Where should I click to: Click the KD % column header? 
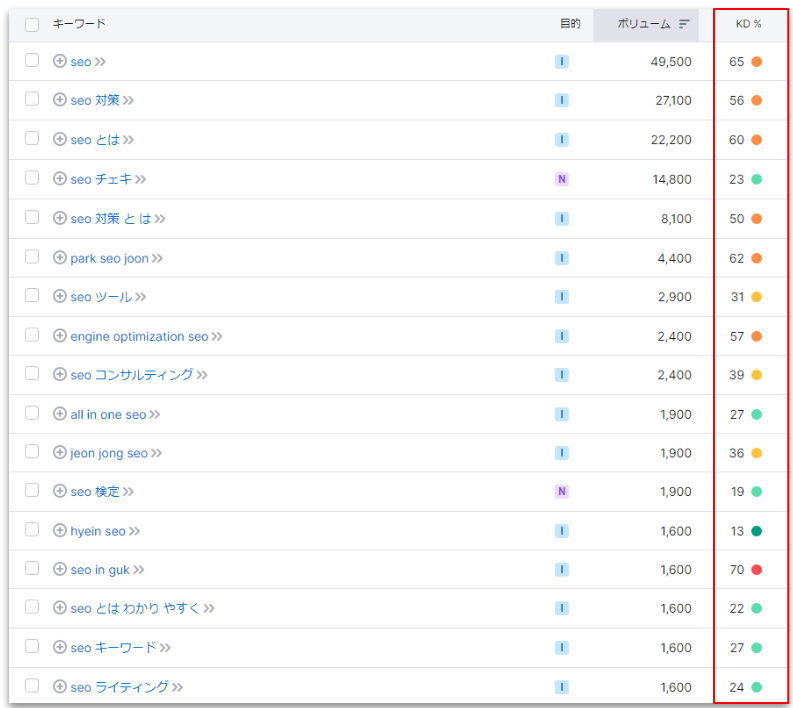coord(749,24)
